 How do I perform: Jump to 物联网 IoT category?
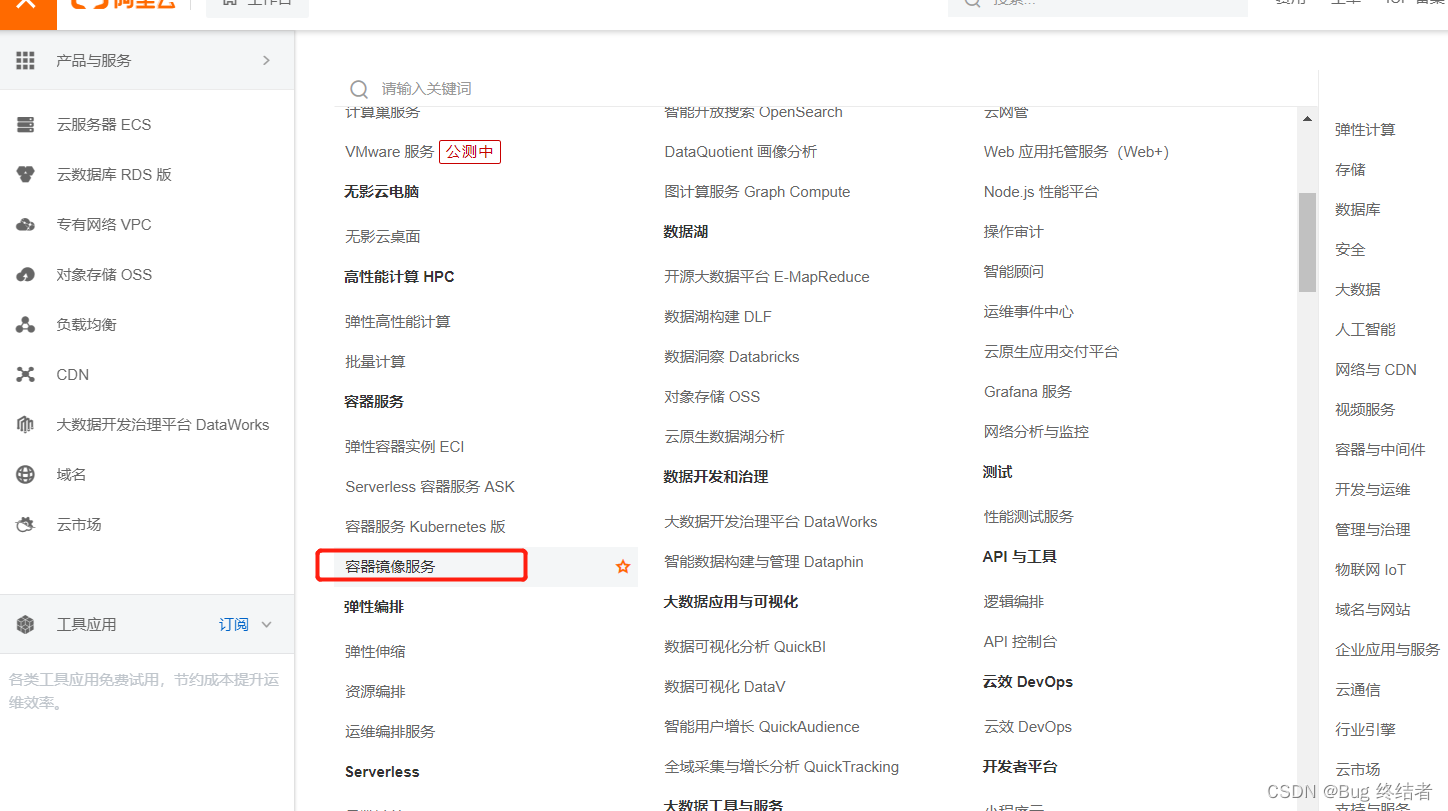(1370, 570)
